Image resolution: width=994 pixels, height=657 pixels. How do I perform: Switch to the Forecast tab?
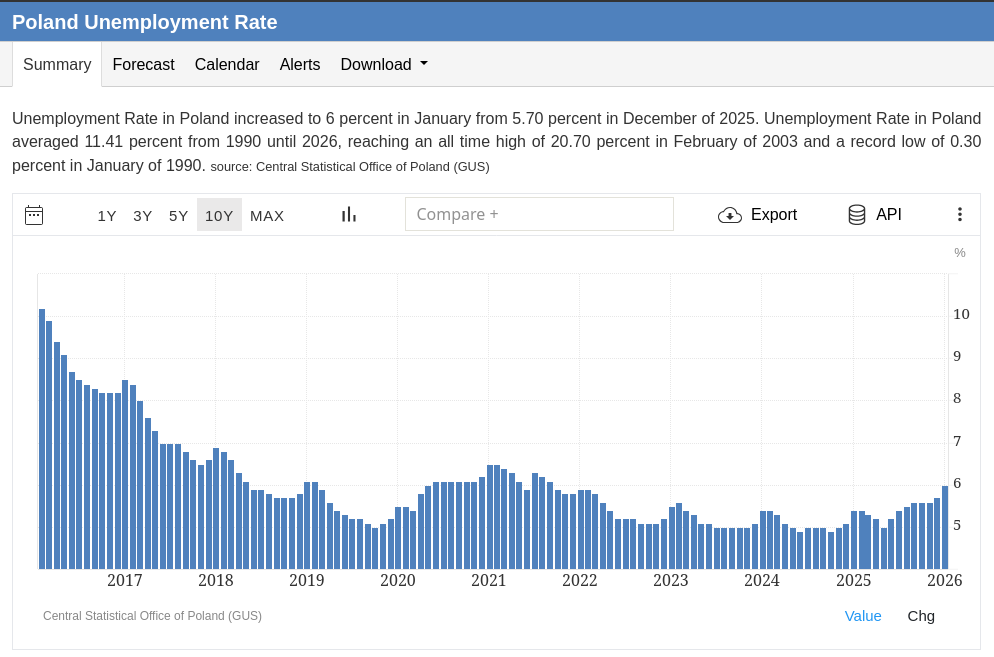pyautogui.click(x=143, y=64)
